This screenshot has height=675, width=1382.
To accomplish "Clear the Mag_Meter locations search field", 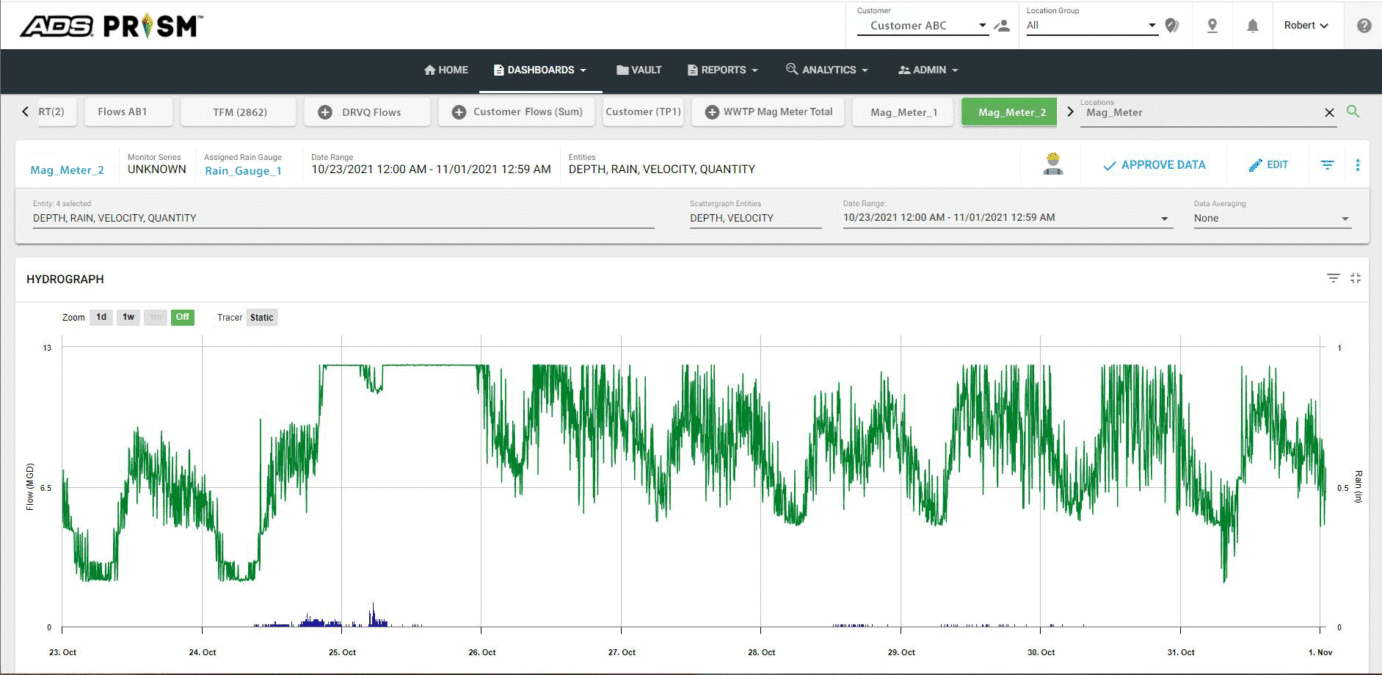I will 1329,113.
